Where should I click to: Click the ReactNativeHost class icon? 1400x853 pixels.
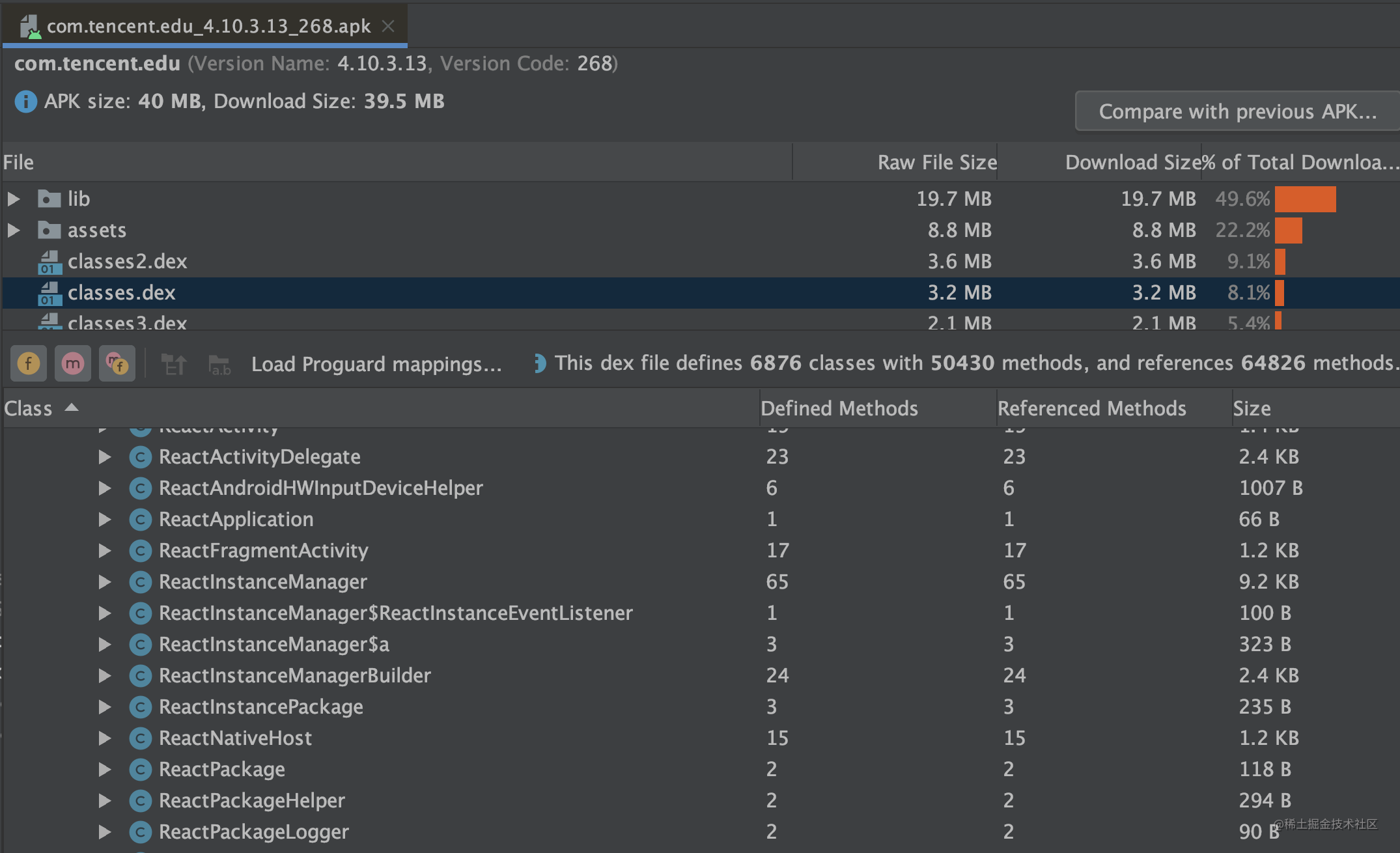click(140, 738)
